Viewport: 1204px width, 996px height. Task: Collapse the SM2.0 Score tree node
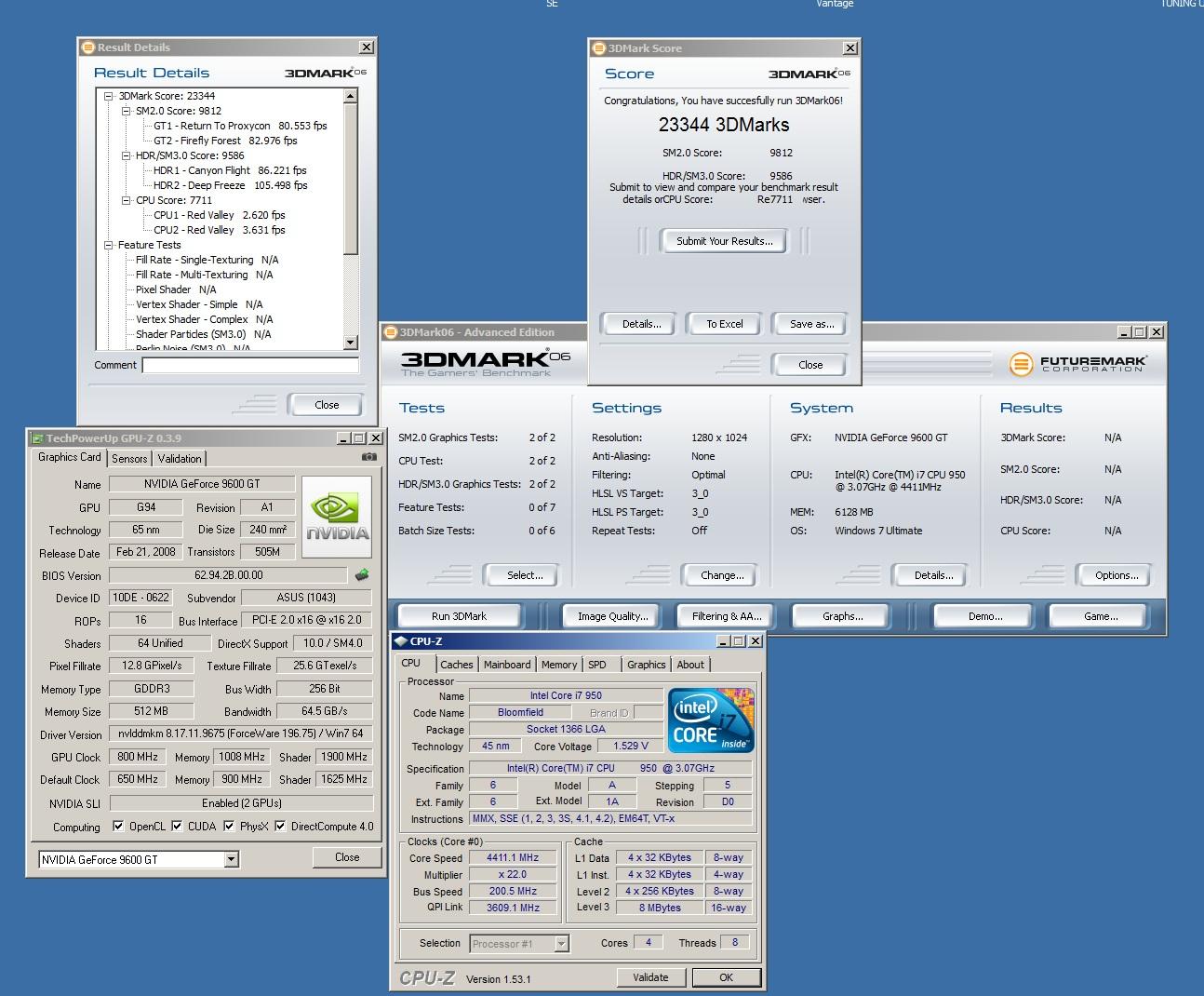(127, 111)
